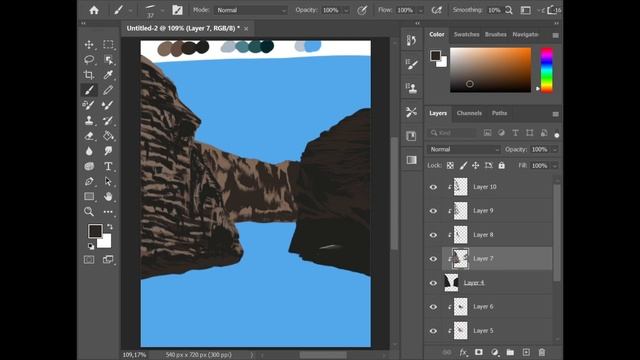Select the Horizontal Type tool
The image size is (640, 360).
[x=108, y=166]
